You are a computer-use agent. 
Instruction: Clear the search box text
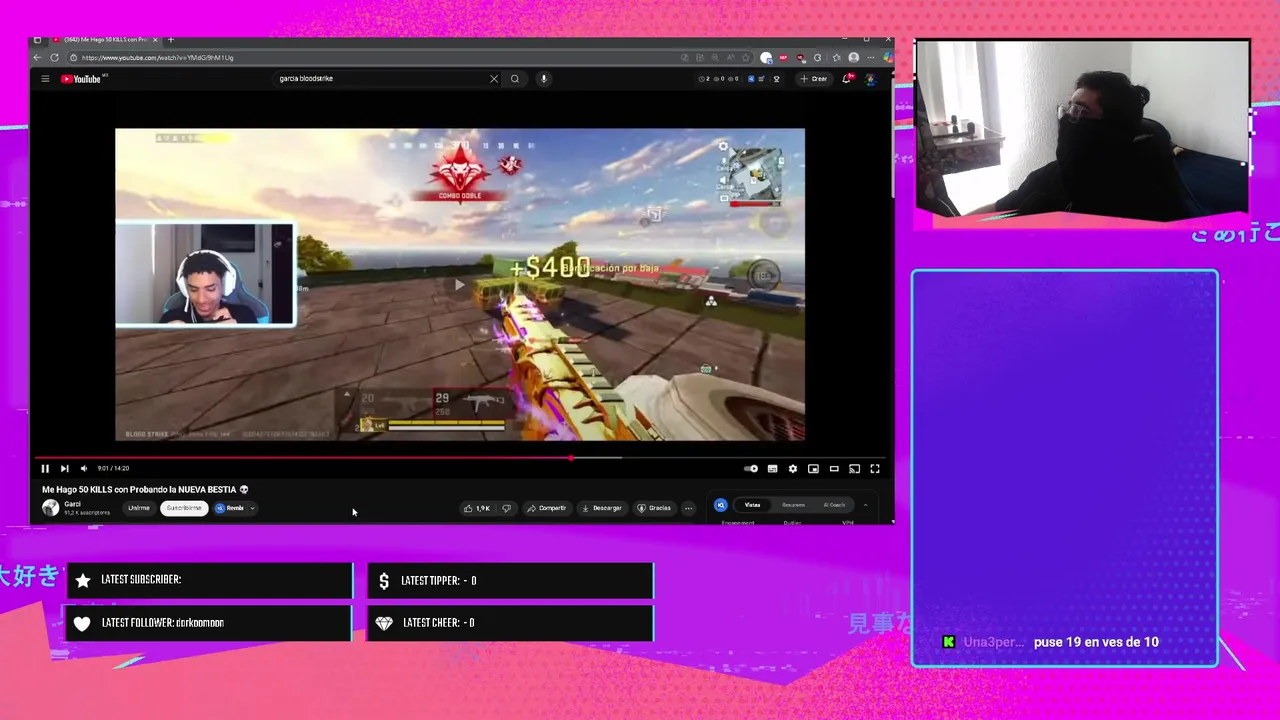click(494, 79)
